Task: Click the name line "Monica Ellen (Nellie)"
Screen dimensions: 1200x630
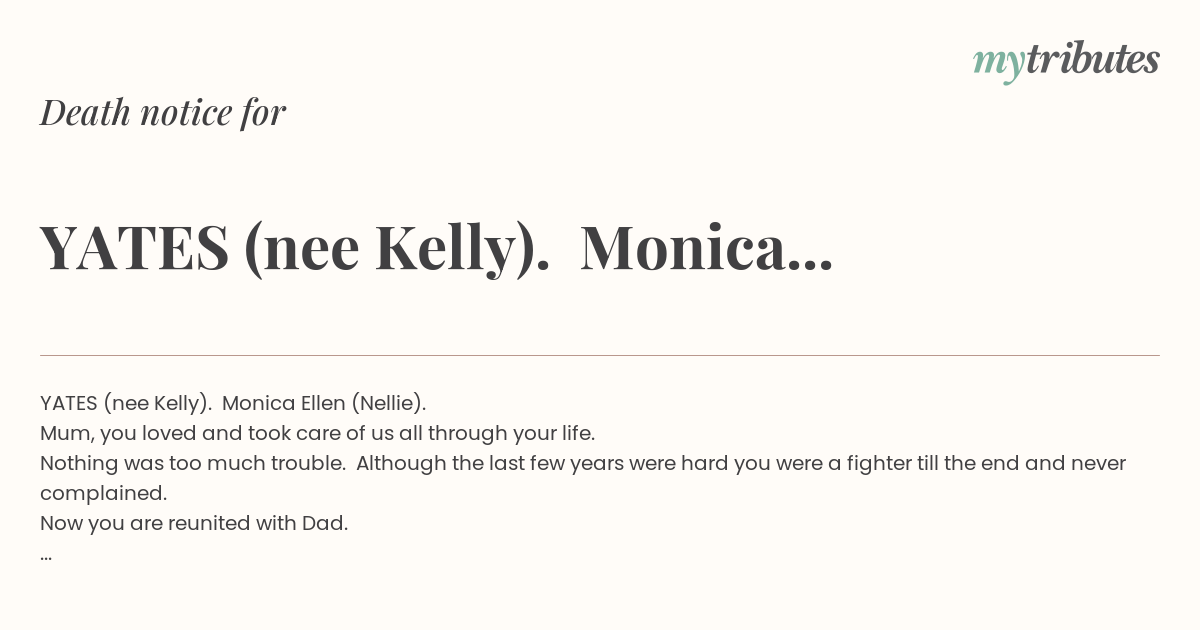Action: tap(324, 403)
